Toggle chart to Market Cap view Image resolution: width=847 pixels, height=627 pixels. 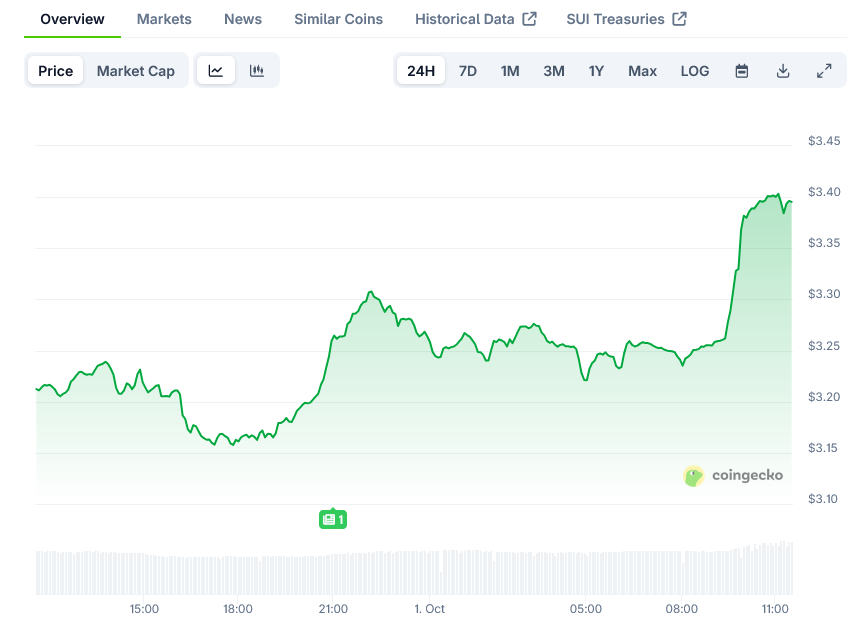click(x=136, y=71)
